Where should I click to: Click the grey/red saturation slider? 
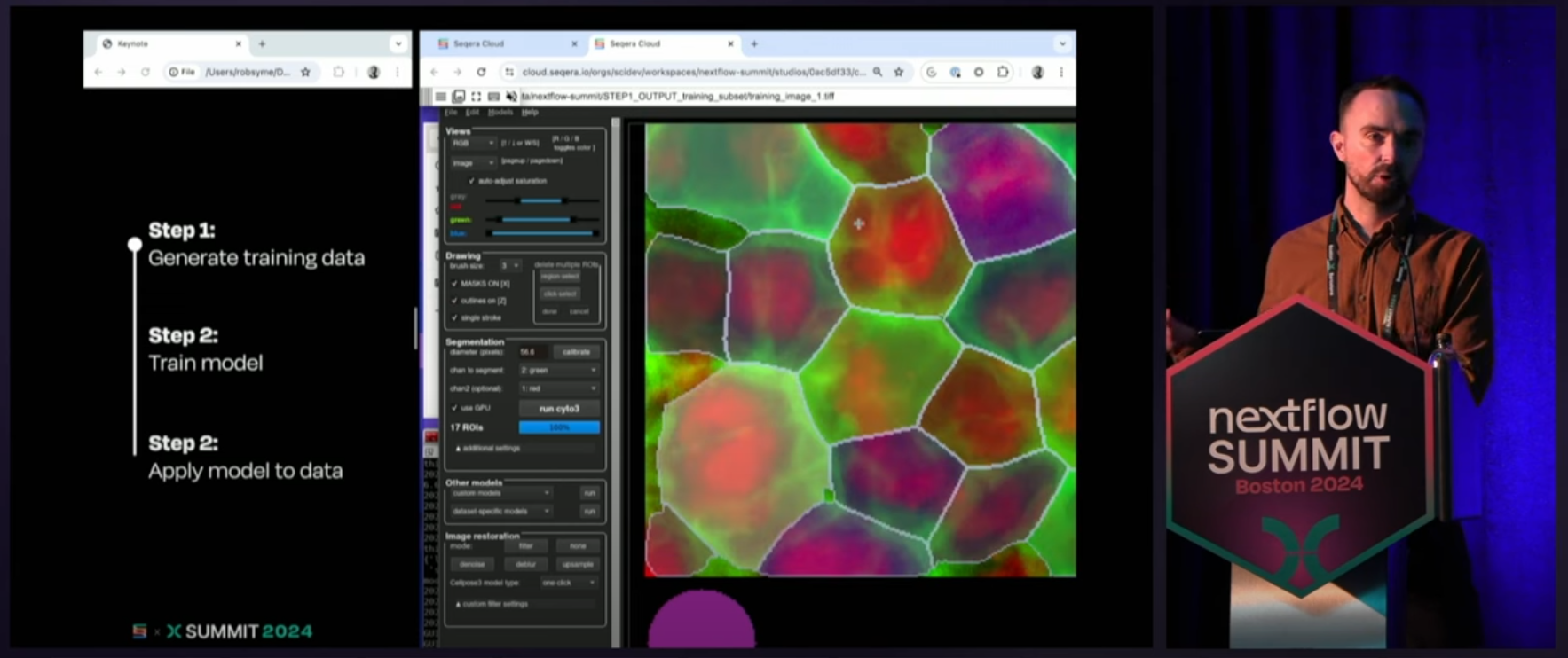(543, 201)
